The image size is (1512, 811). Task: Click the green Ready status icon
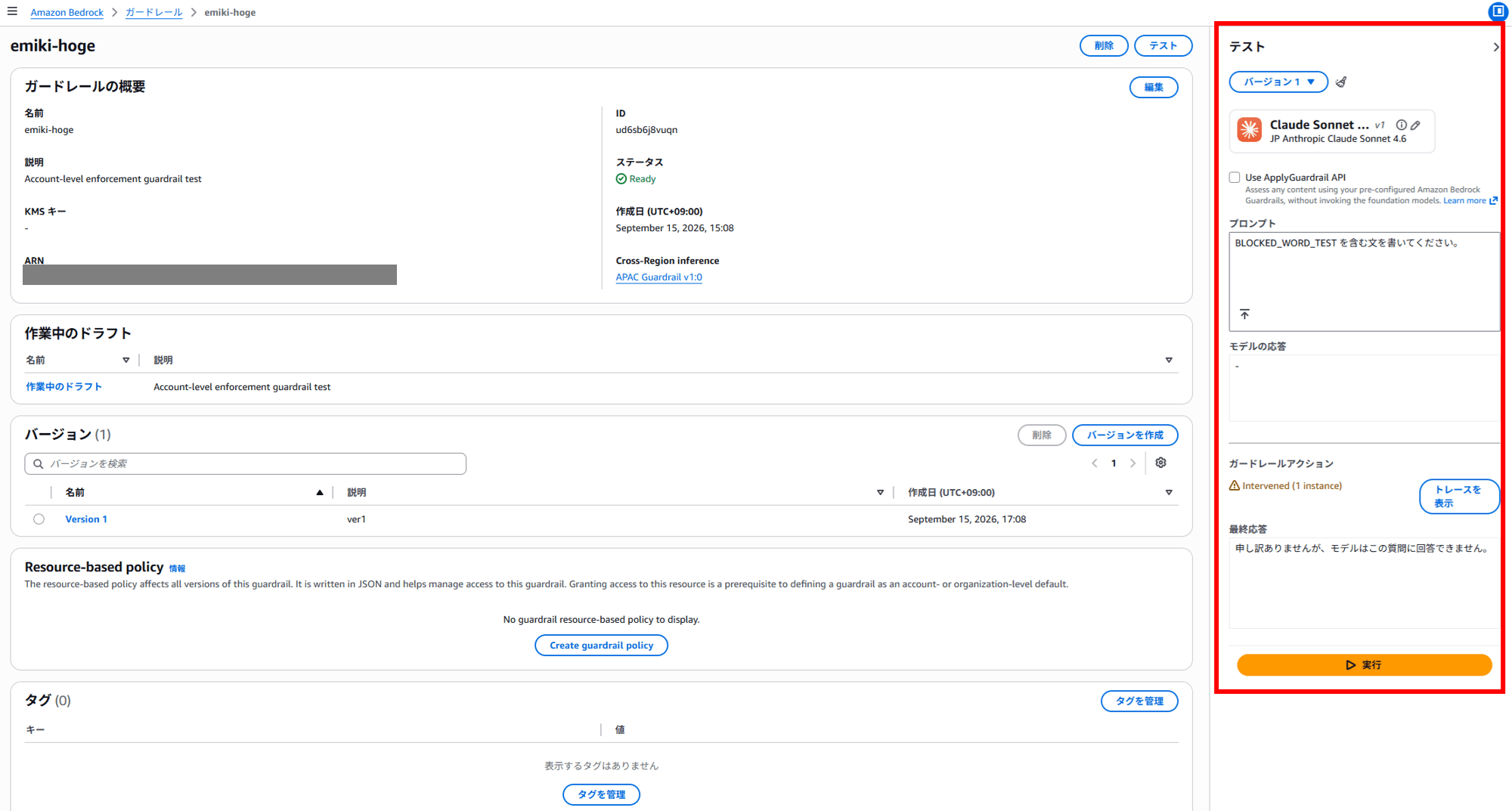[621, 179]
